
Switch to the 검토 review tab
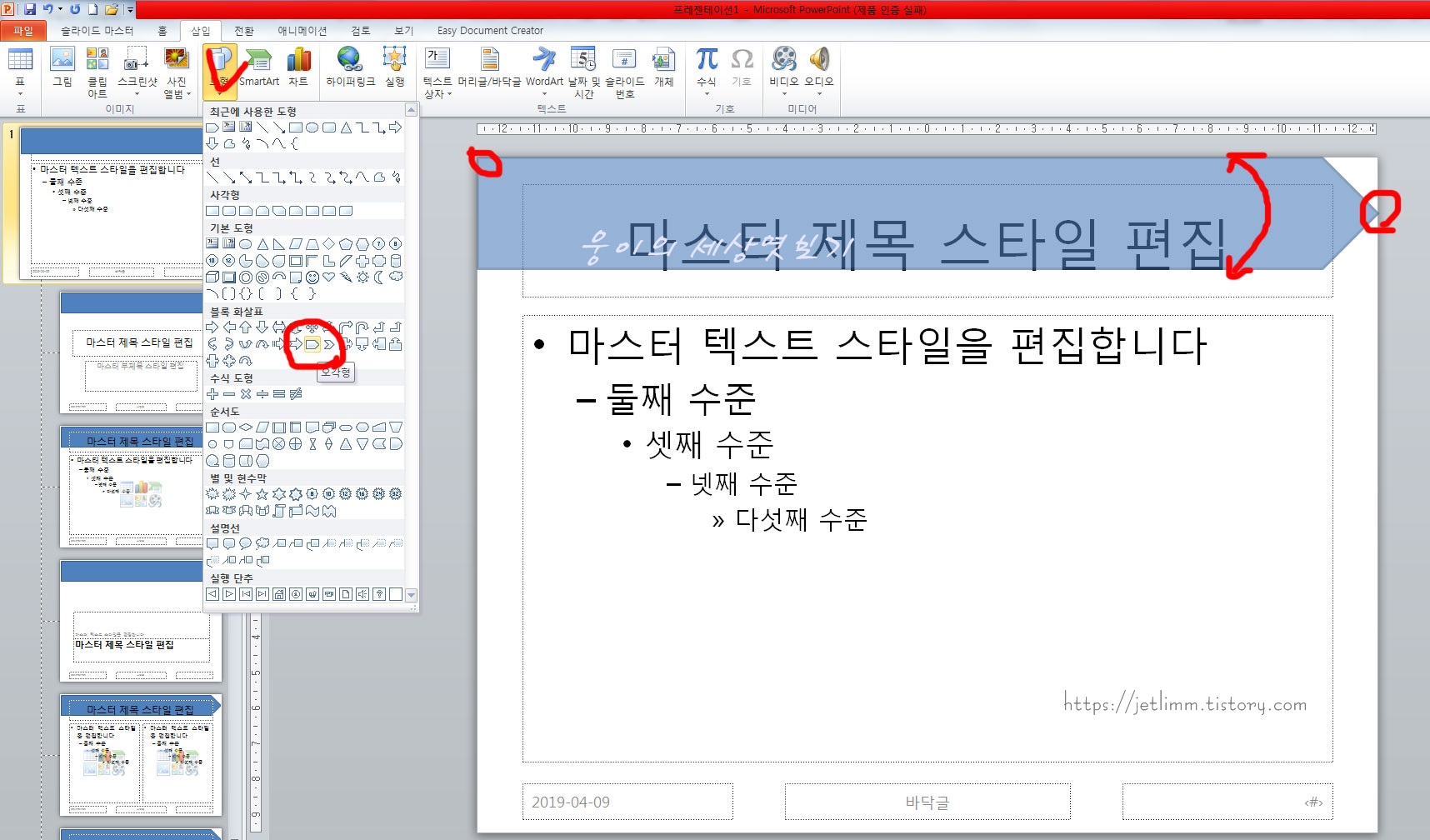(360, 31)
